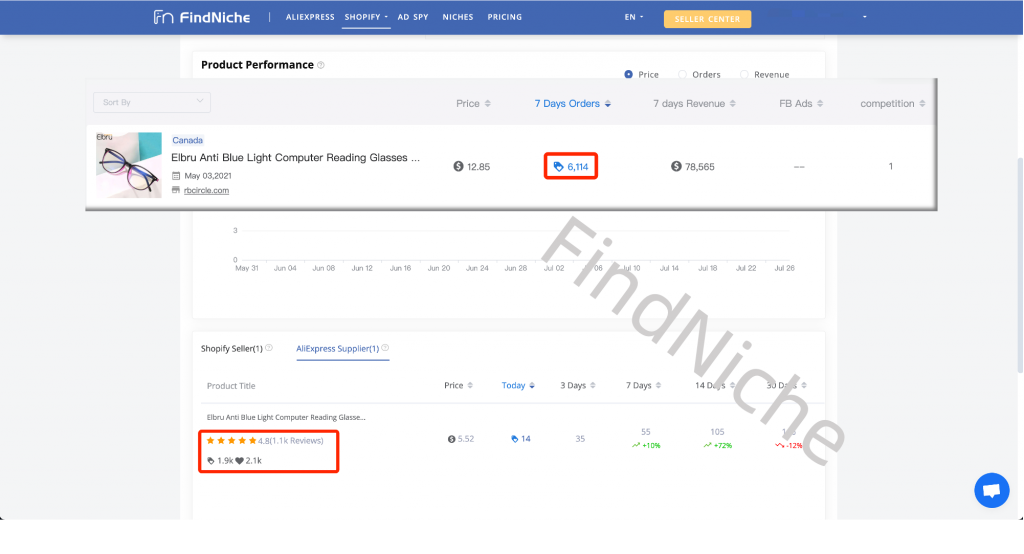Screen dimensions: 1024x554
Task: Click the 78,565 revenue value
Action: pos(700,167)
